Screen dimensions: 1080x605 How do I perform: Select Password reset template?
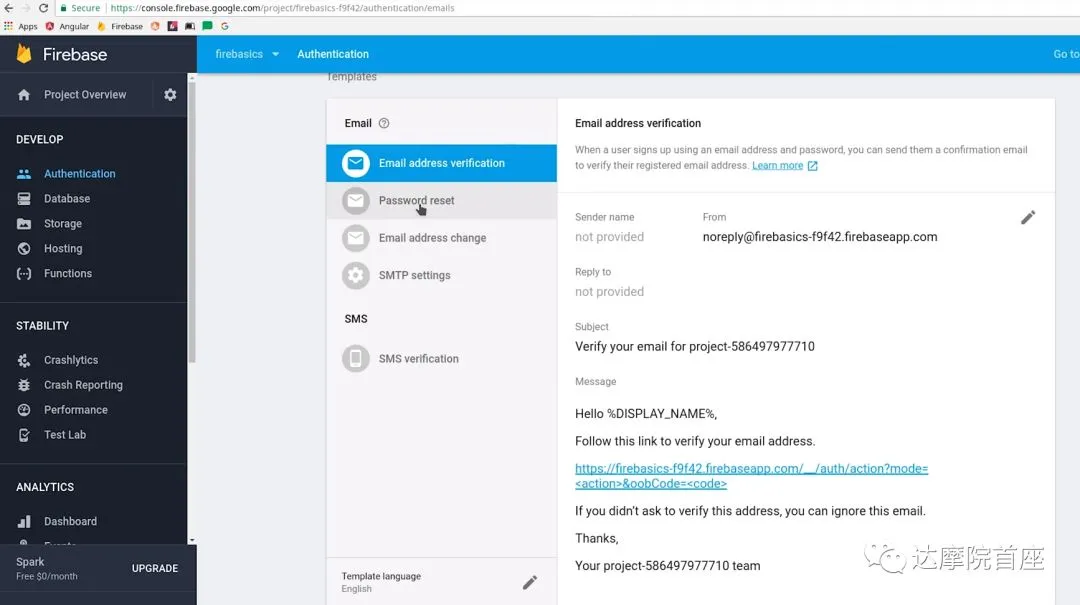coord(442,201)
